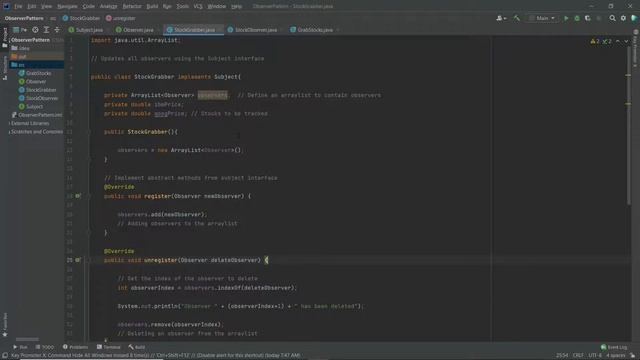Expand the External Libraries node

(9, 123)
